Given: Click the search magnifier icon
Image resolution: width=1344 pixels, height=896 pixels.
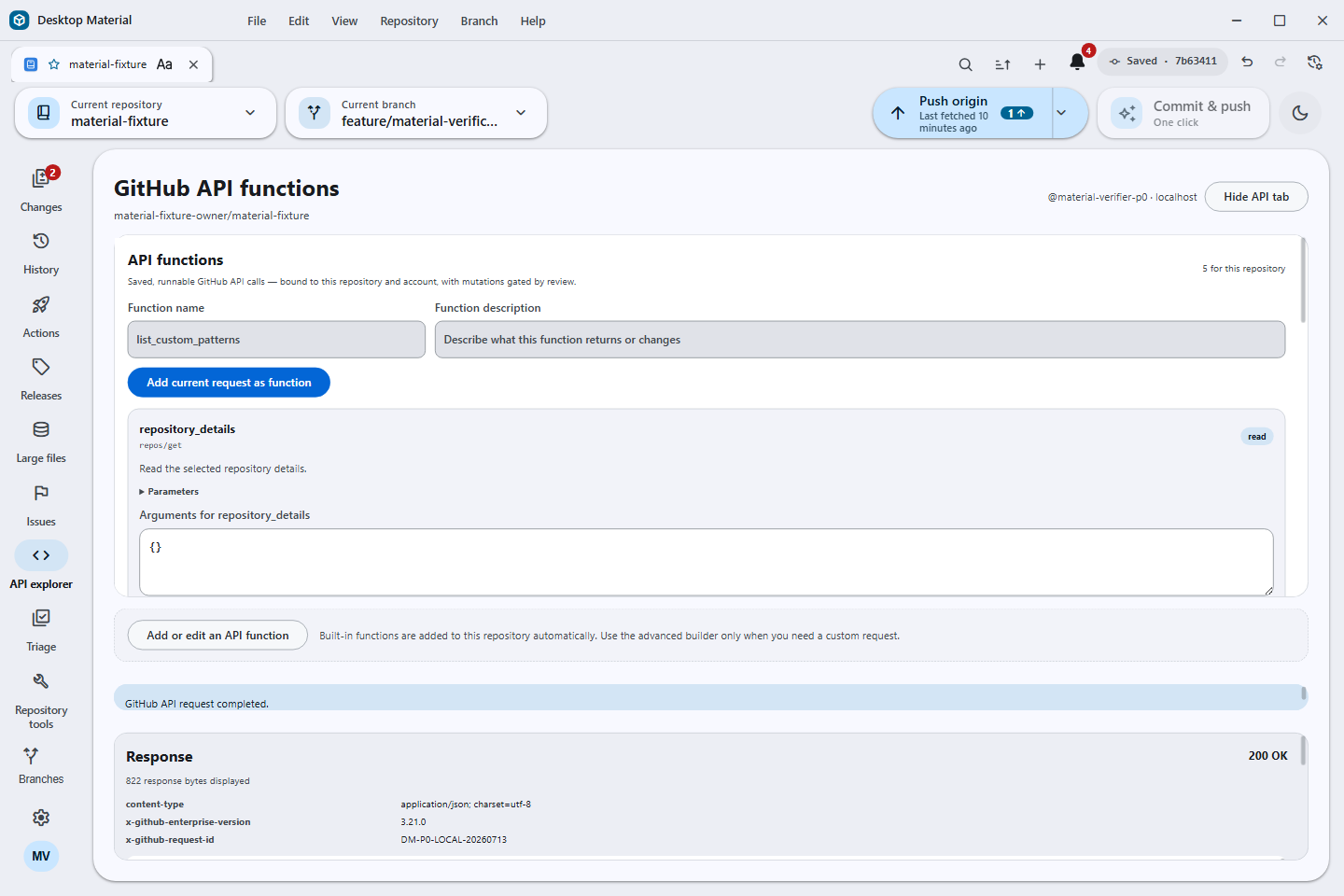Looking at the screenshot, I should pos(966,64).
